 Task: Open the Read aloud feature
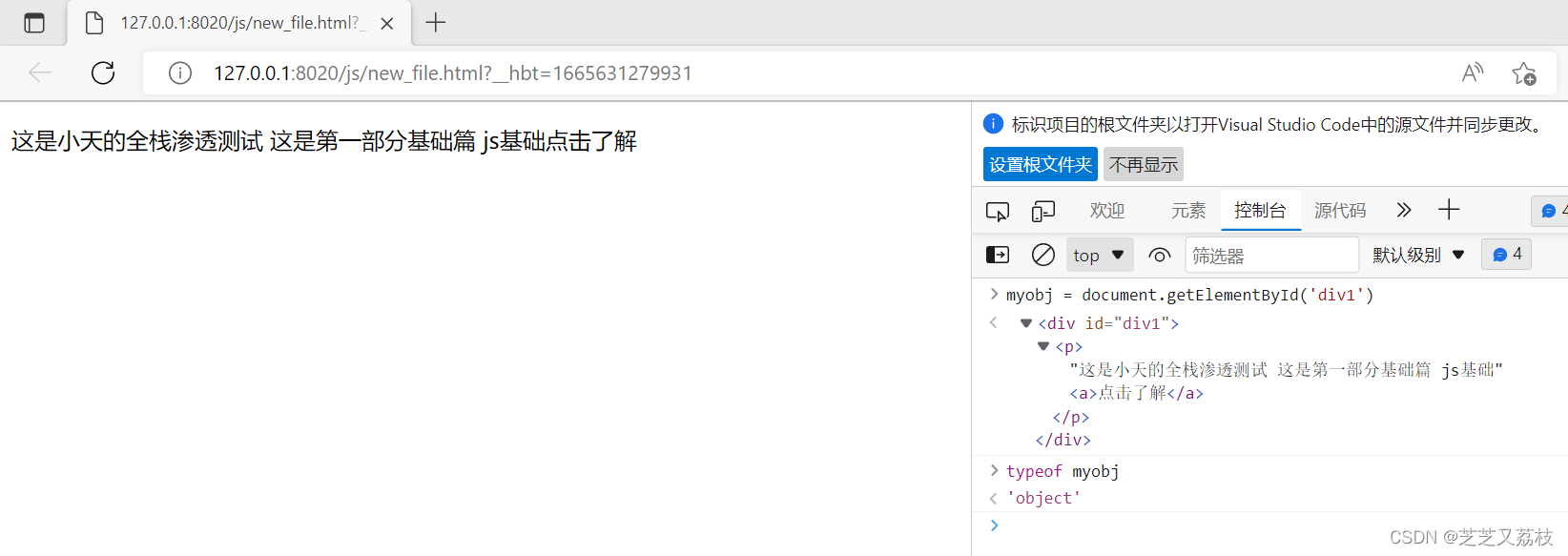(1473, 72)
